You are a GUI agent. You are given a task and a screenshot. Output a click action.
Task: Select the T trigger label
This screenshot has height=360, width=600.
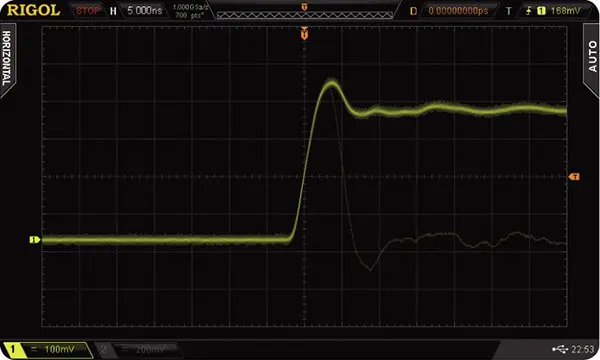508,11
